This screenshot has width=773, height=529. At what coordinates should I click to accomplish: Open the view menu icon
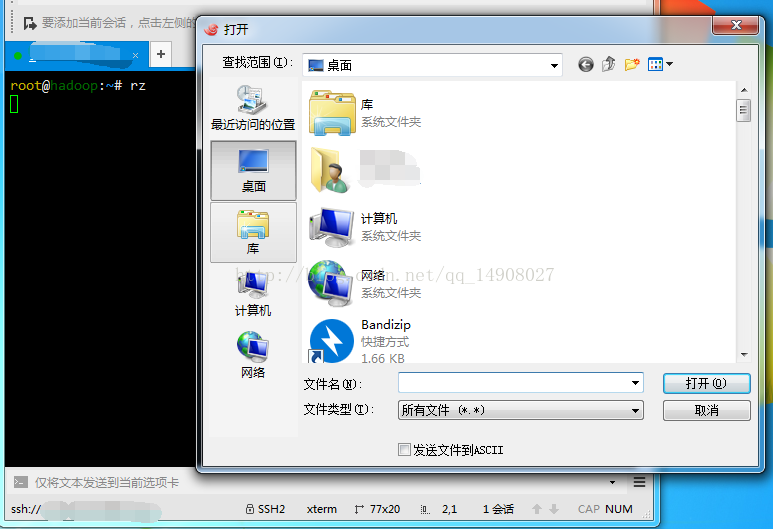[661, 64]
